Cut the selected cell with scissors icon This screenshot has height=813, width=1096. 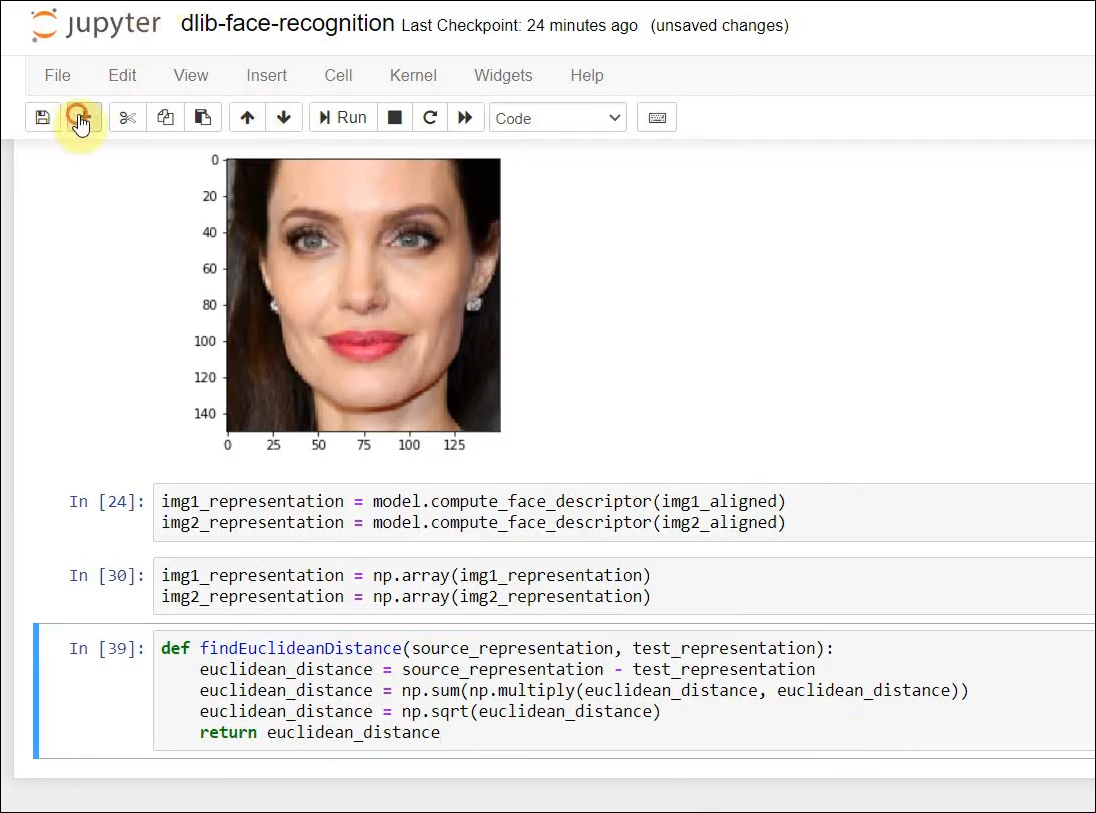127,117
